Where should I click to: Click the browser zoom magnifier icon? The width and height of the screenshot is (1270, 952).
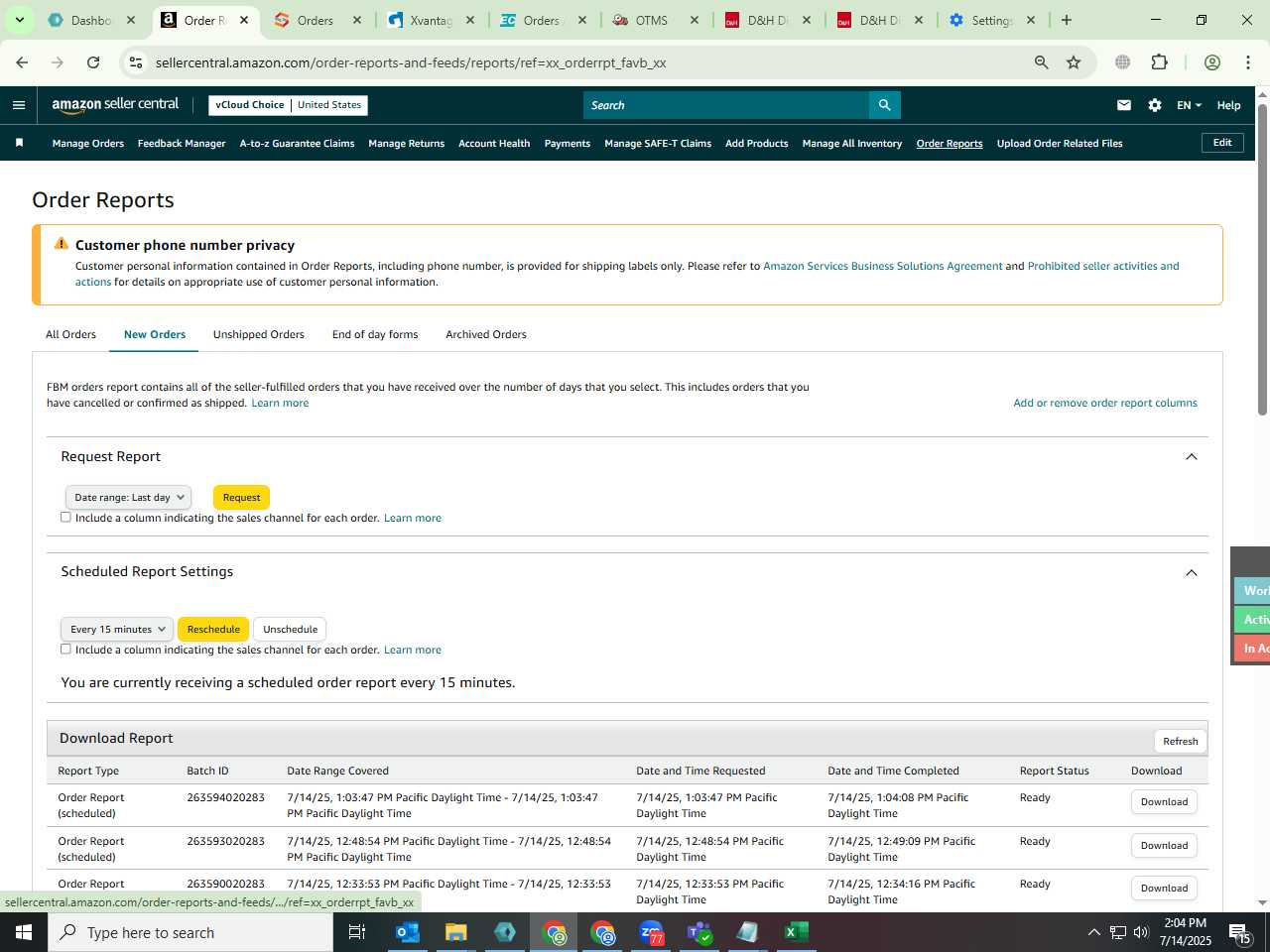pyautogui.click(x=1042, y=62)
